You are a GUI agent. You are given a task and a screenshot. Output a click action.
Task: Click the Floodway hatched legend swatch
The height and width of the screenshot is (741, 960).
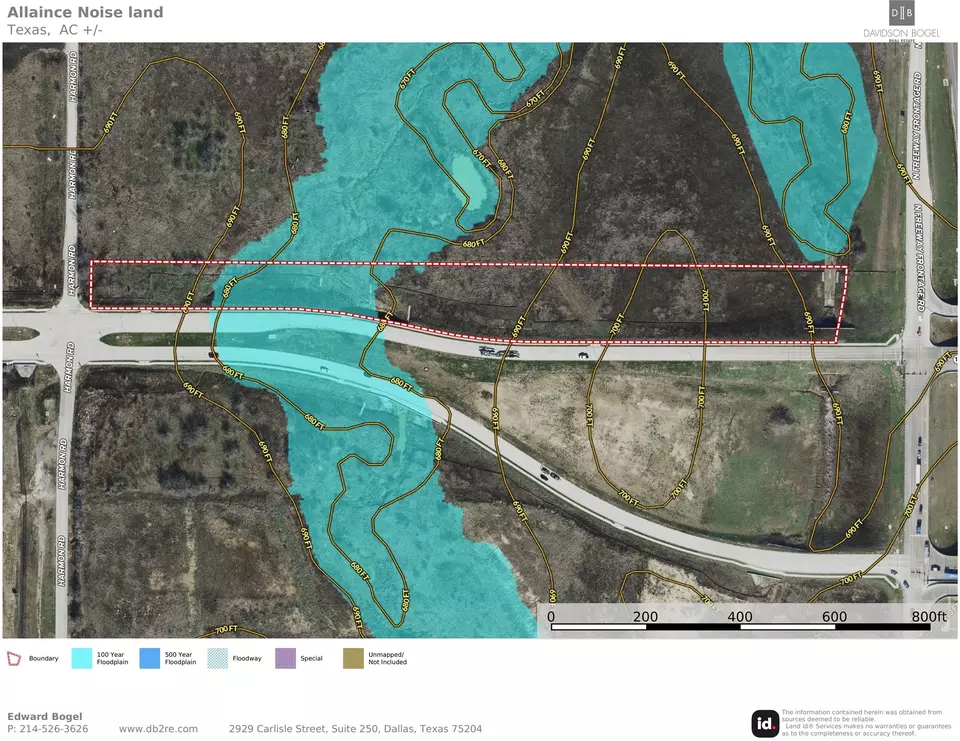click(x=217, y=658)
